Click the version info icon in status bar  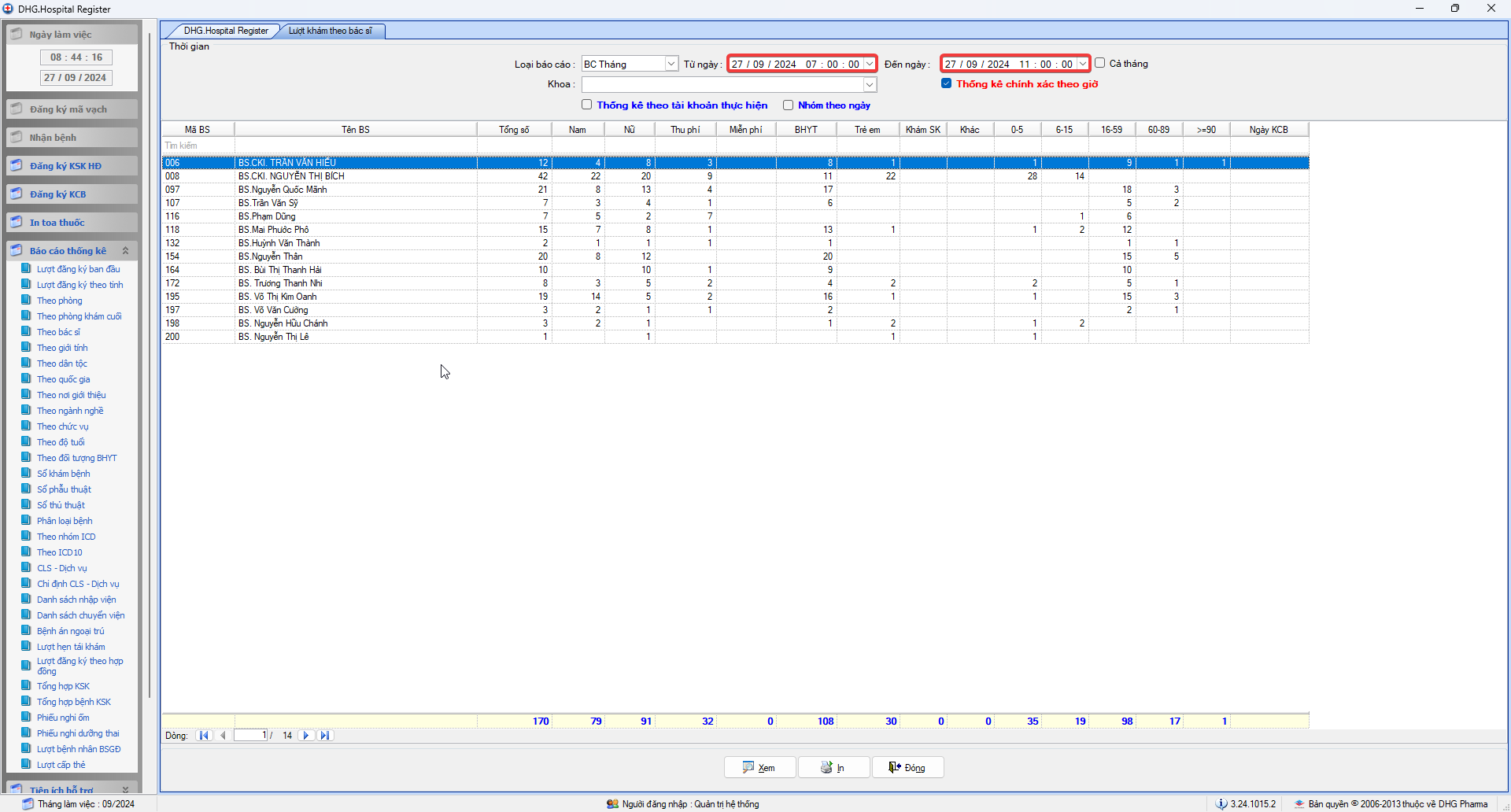tap(1221, 804)
